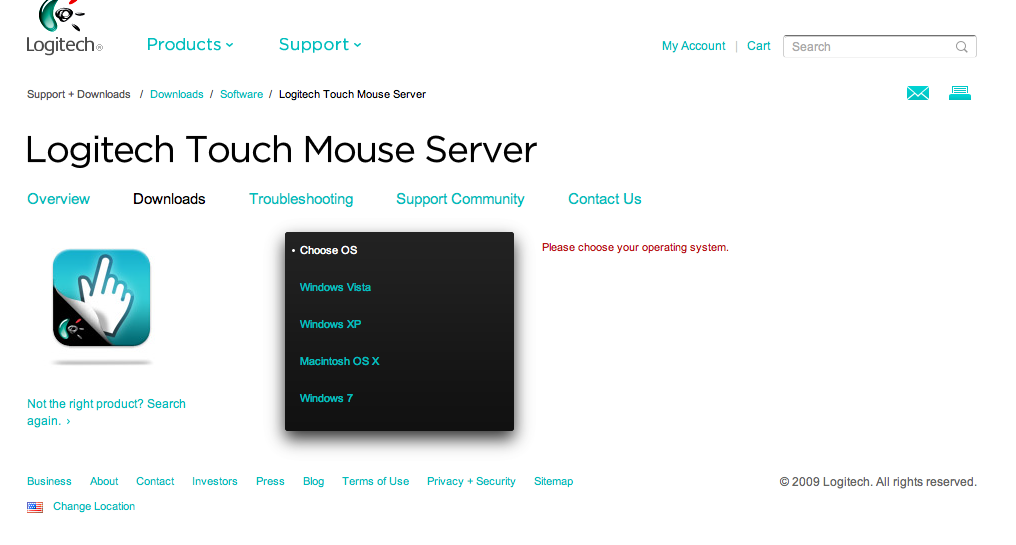Select Windows 7 operating system
Viewport: 1016px width, 545px height.
pos(326,398)
